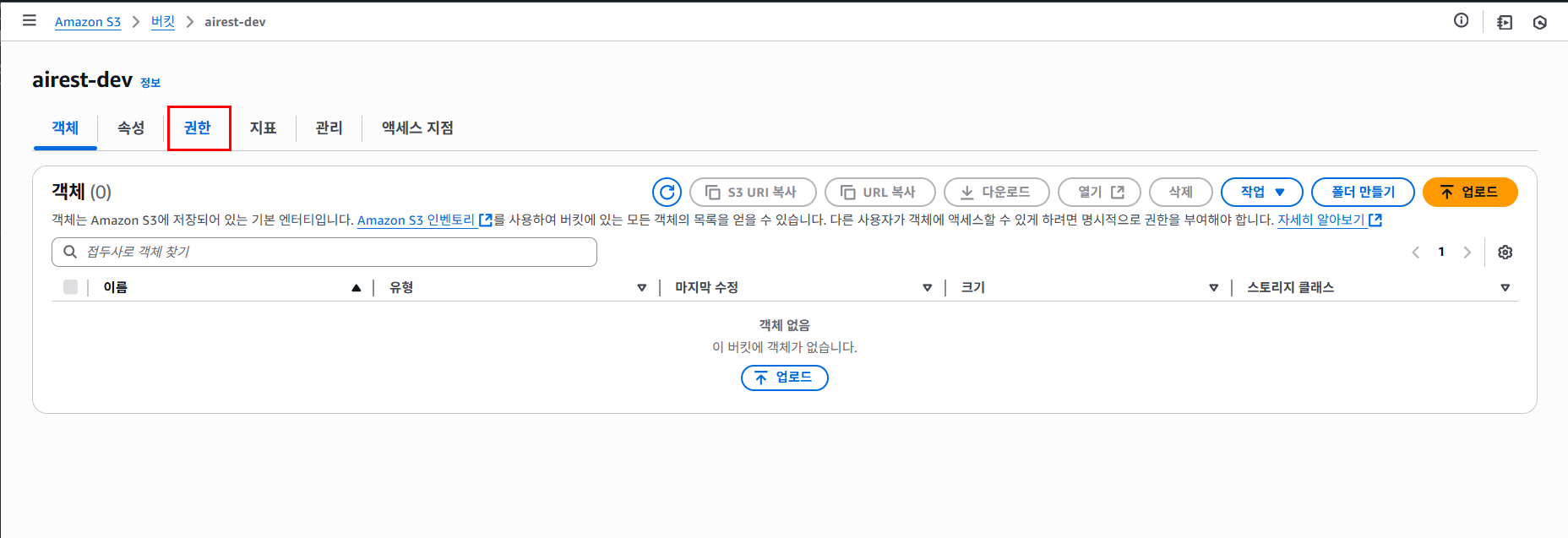Click the info circle icon in header
1568x538 pixels.
[1461, 21]
